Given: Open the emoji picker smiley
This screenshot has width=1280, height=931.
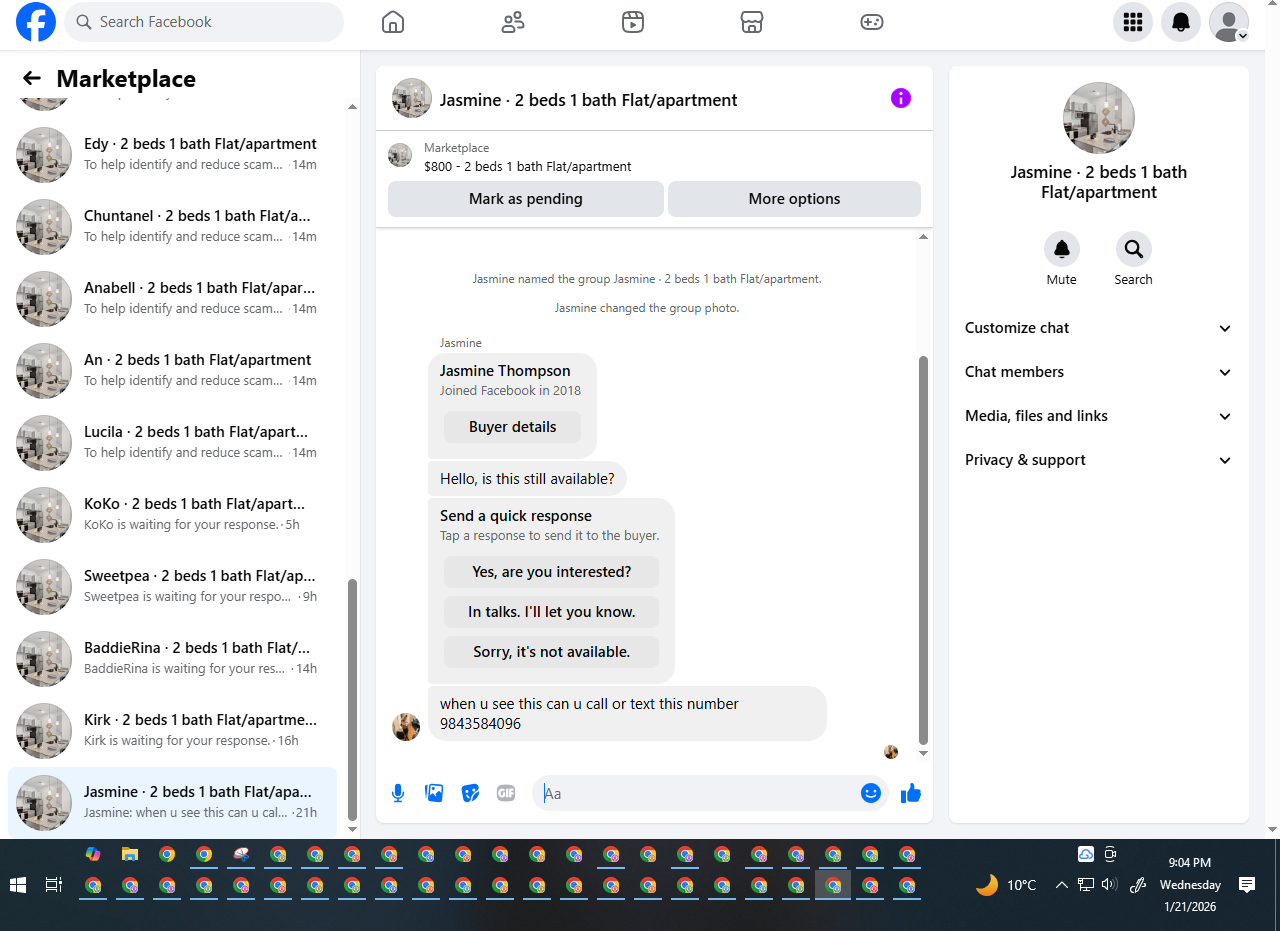Looking at the screenshot, I should (871, 793).
